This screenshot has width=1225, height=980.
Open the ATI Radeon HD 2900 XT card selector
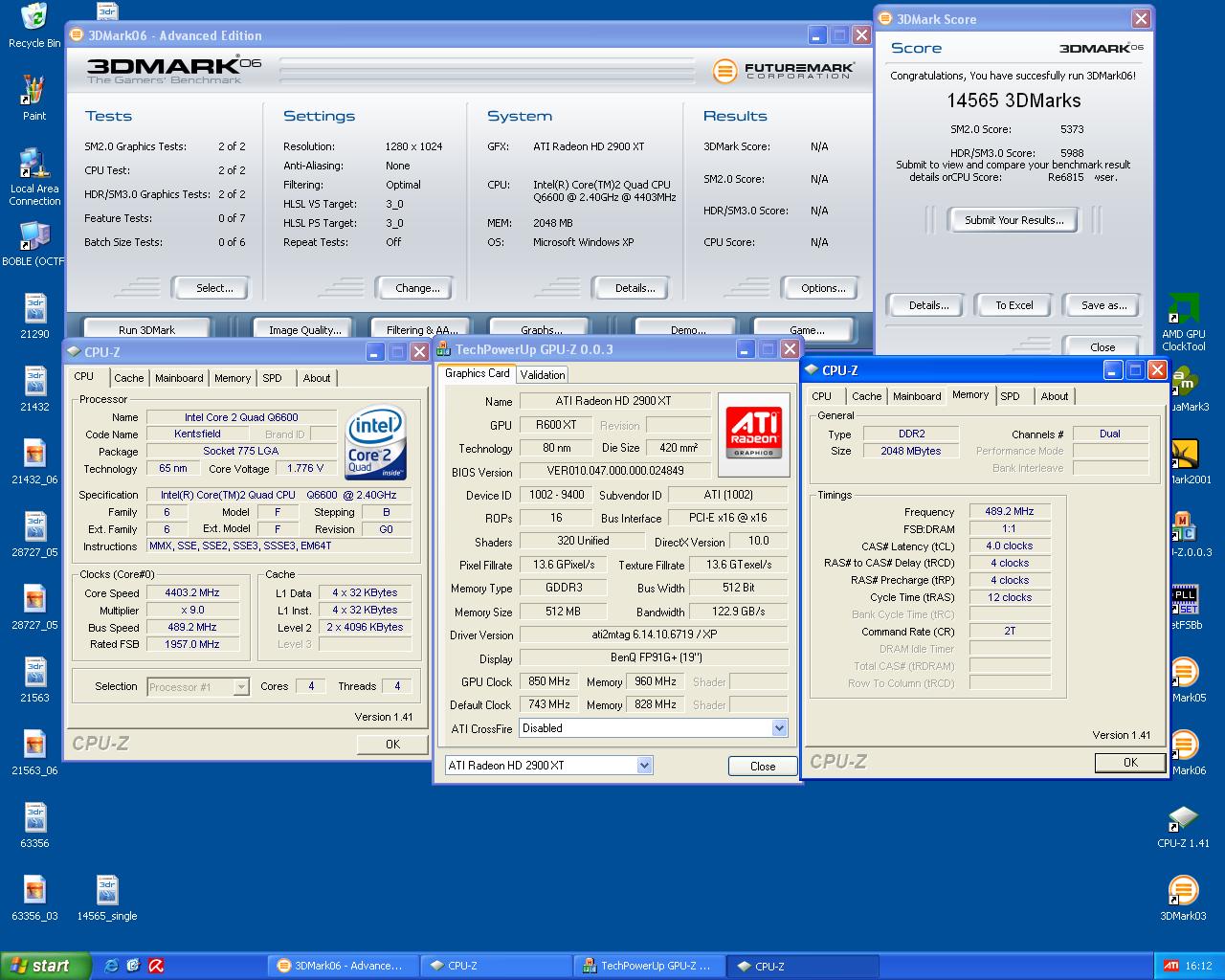click(549, 765)
